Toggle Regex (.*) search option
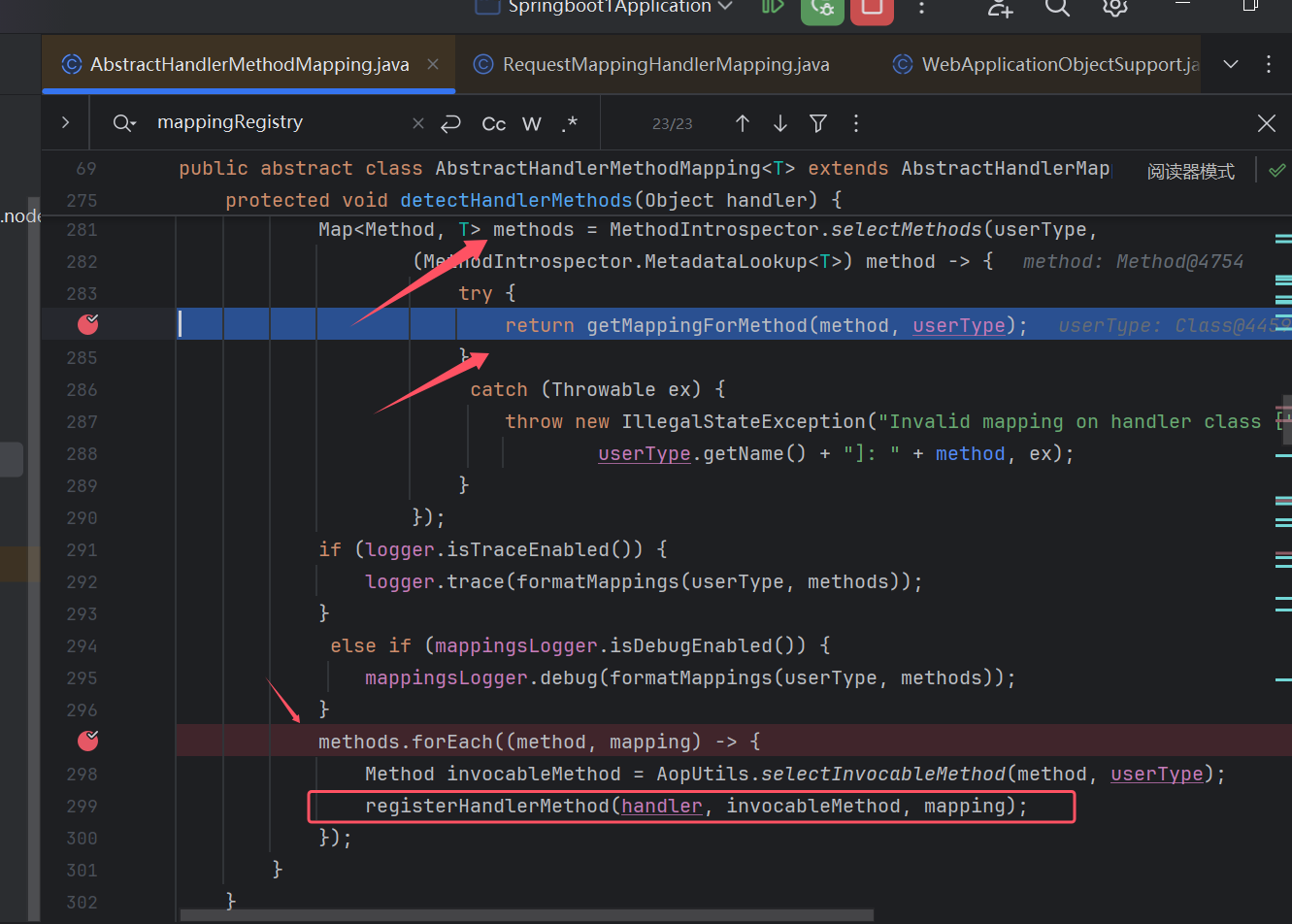The height and width of the screenshot is (924, 1292). (570, 123)
